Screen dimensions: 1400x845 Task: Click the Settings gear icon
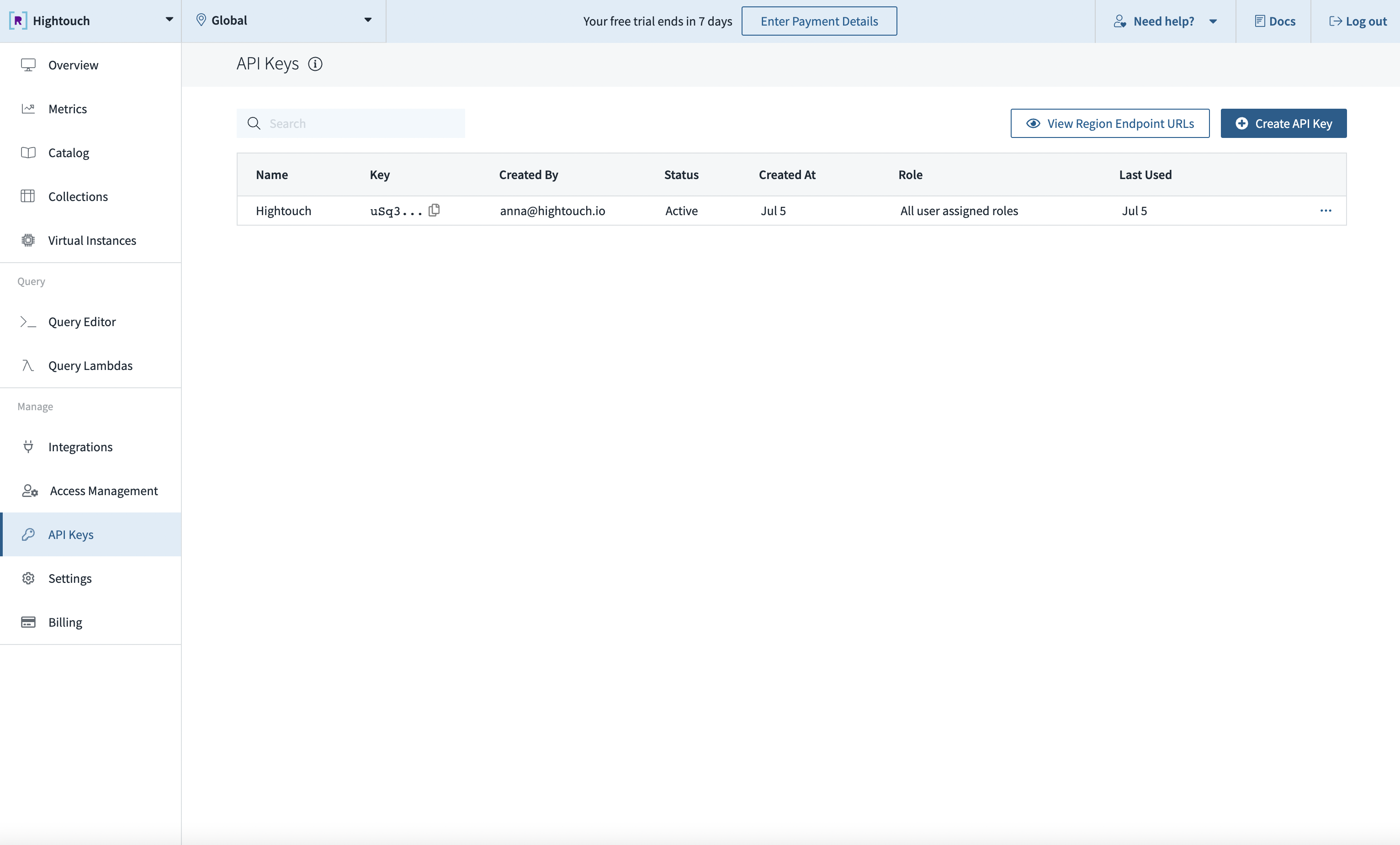28,578
